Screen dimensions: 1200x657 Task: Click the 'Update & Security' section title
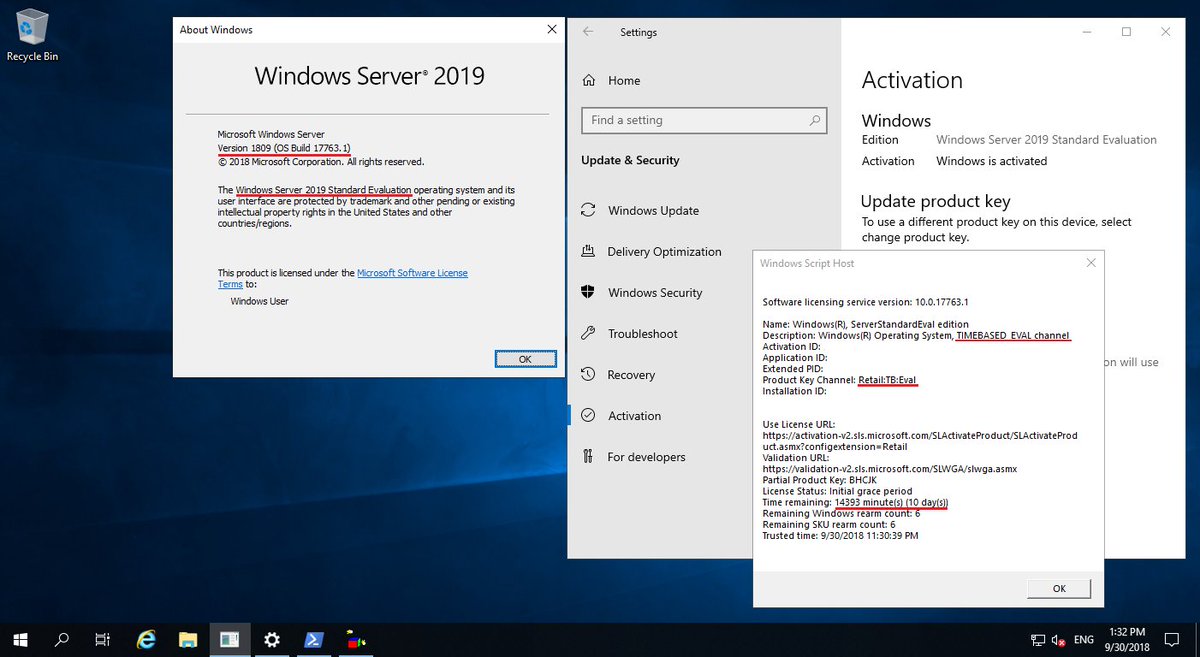pyautogui.click(x=630, y=160)
